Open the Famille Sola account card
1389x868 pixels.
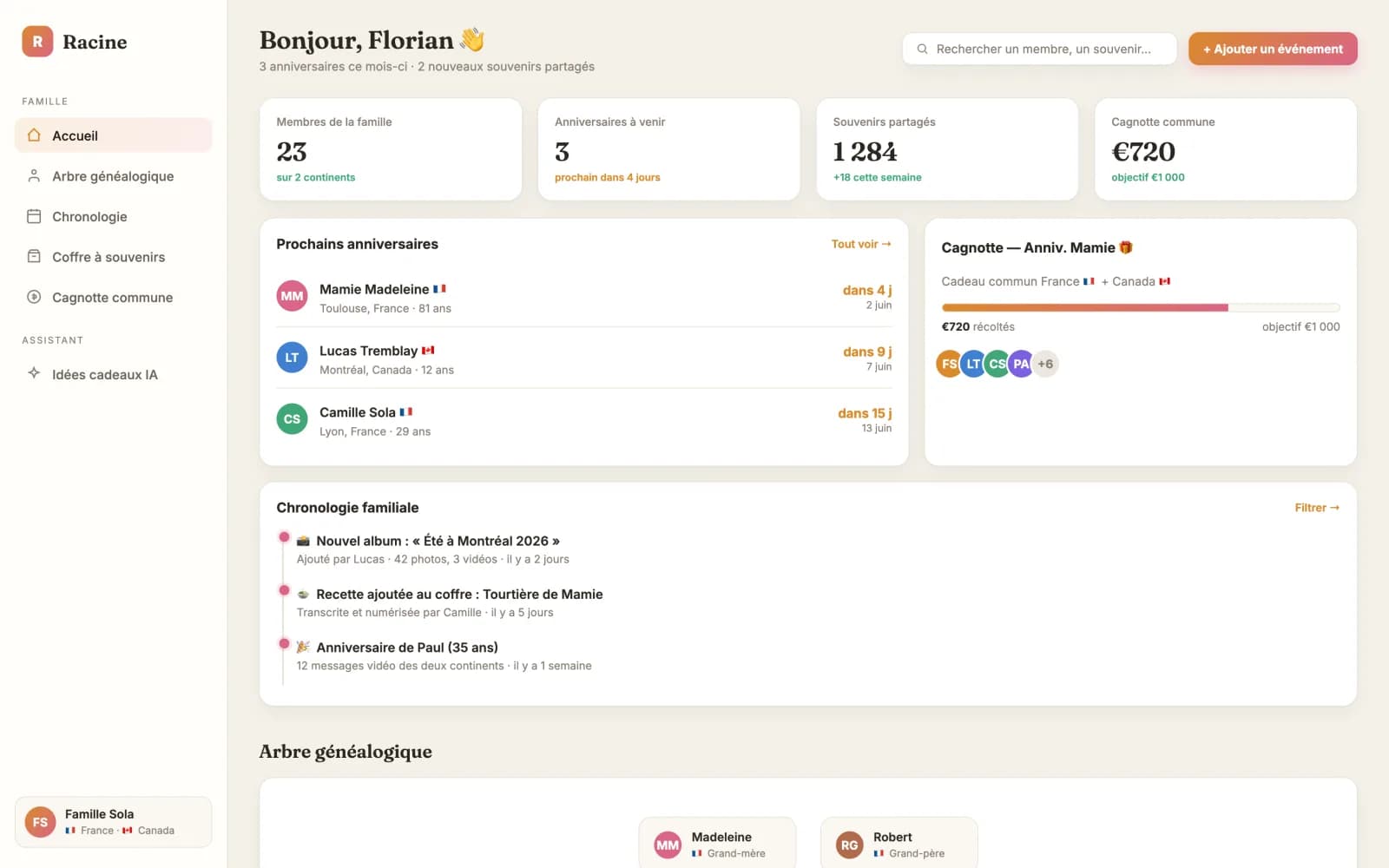click(113, 822)
